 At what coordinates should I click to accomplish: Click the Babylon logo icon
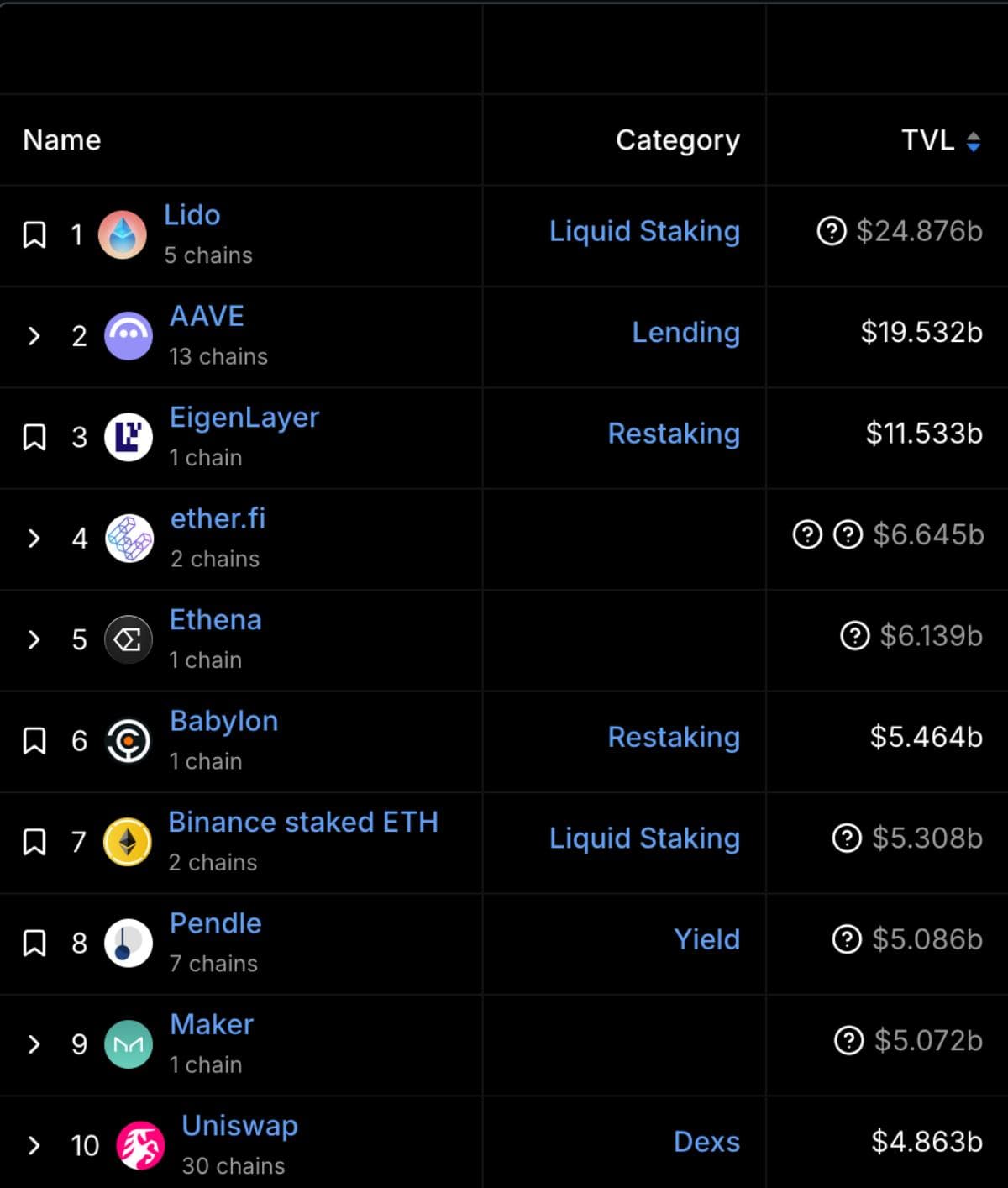pyautogui.click(x=129, y=741)
